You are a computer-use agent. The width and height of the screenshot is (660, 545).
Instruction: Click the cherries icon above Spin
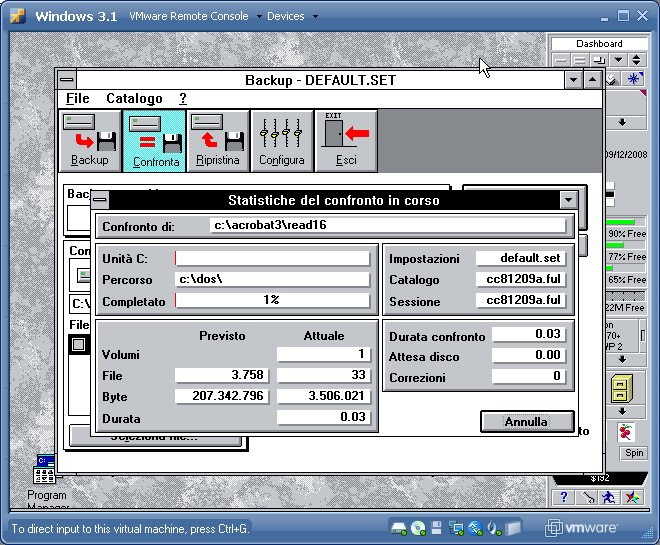pyautogui.click(x=626, y=432)
